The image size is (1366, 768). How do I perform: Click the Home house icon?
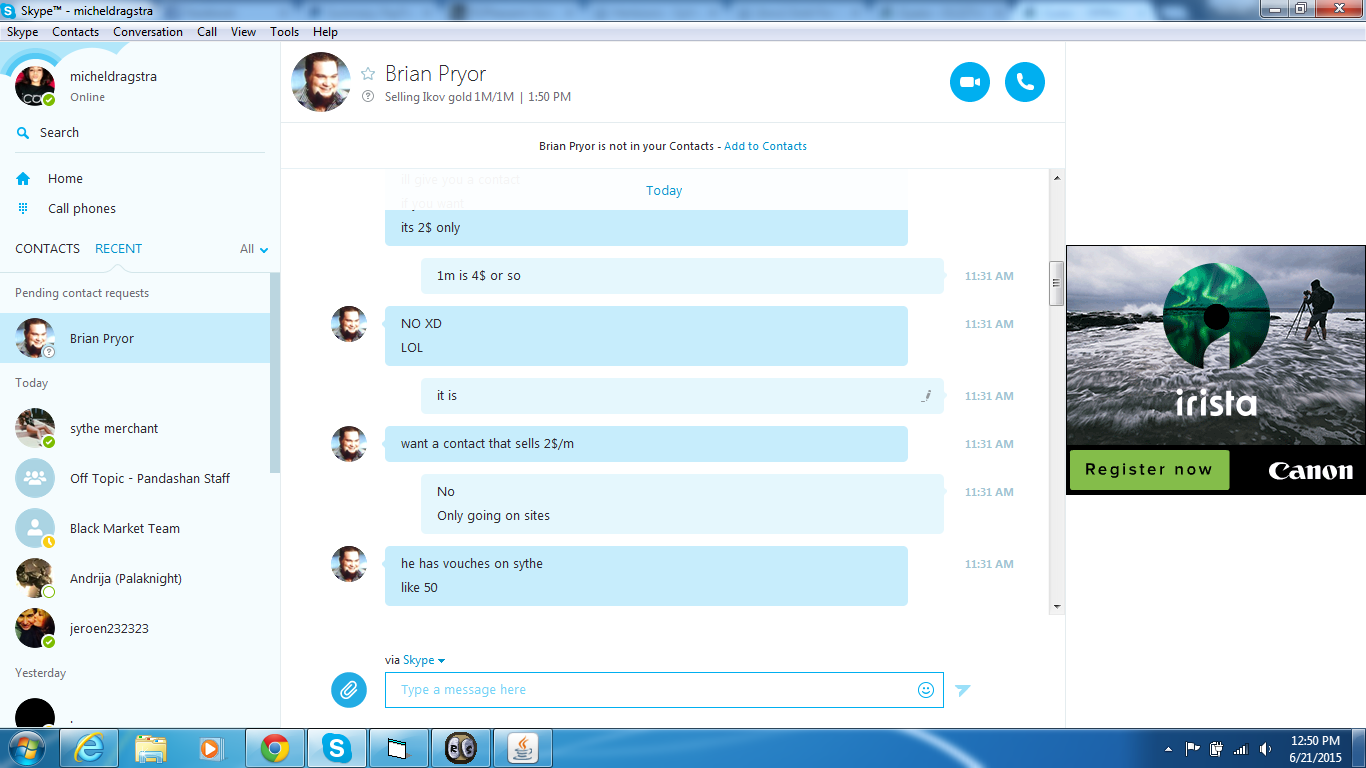click(23, 178)
